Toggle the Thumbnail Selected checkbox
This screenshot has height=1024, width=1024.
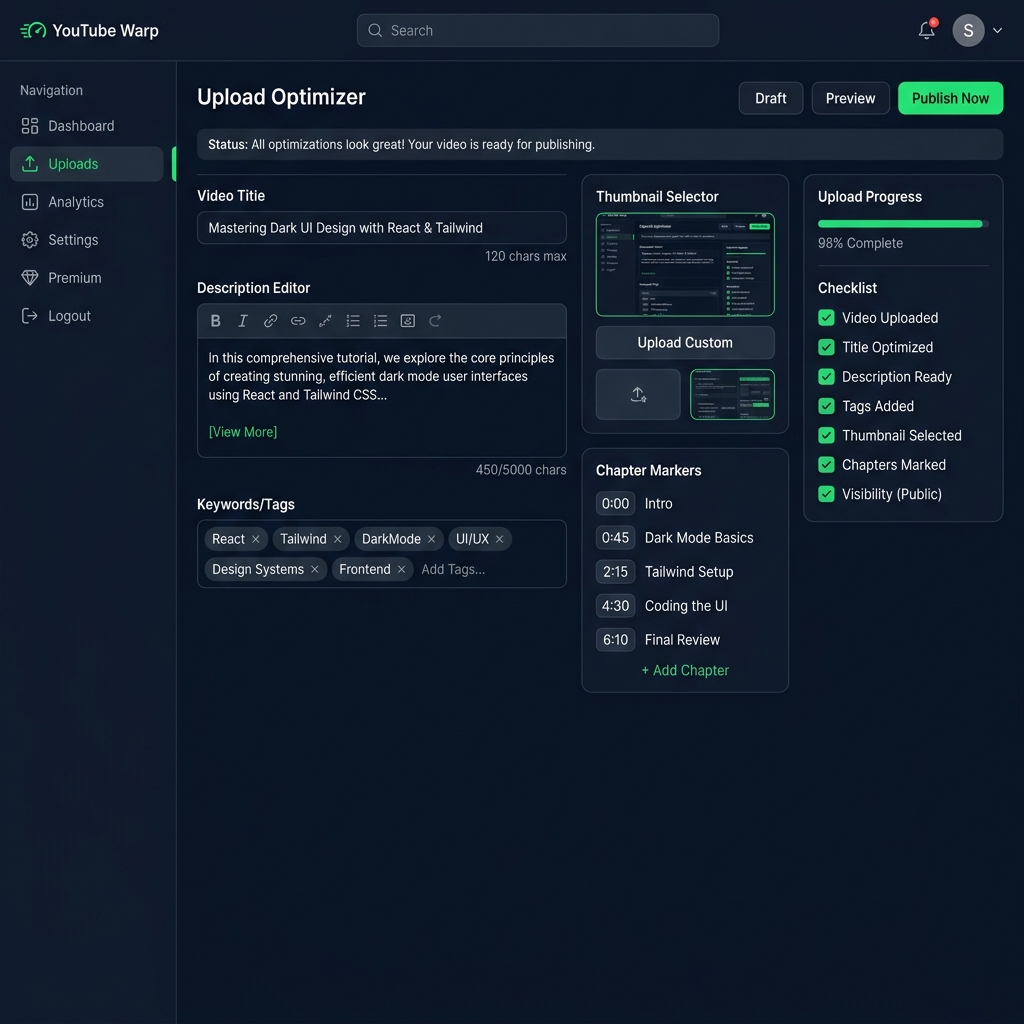tap(826, 436)
